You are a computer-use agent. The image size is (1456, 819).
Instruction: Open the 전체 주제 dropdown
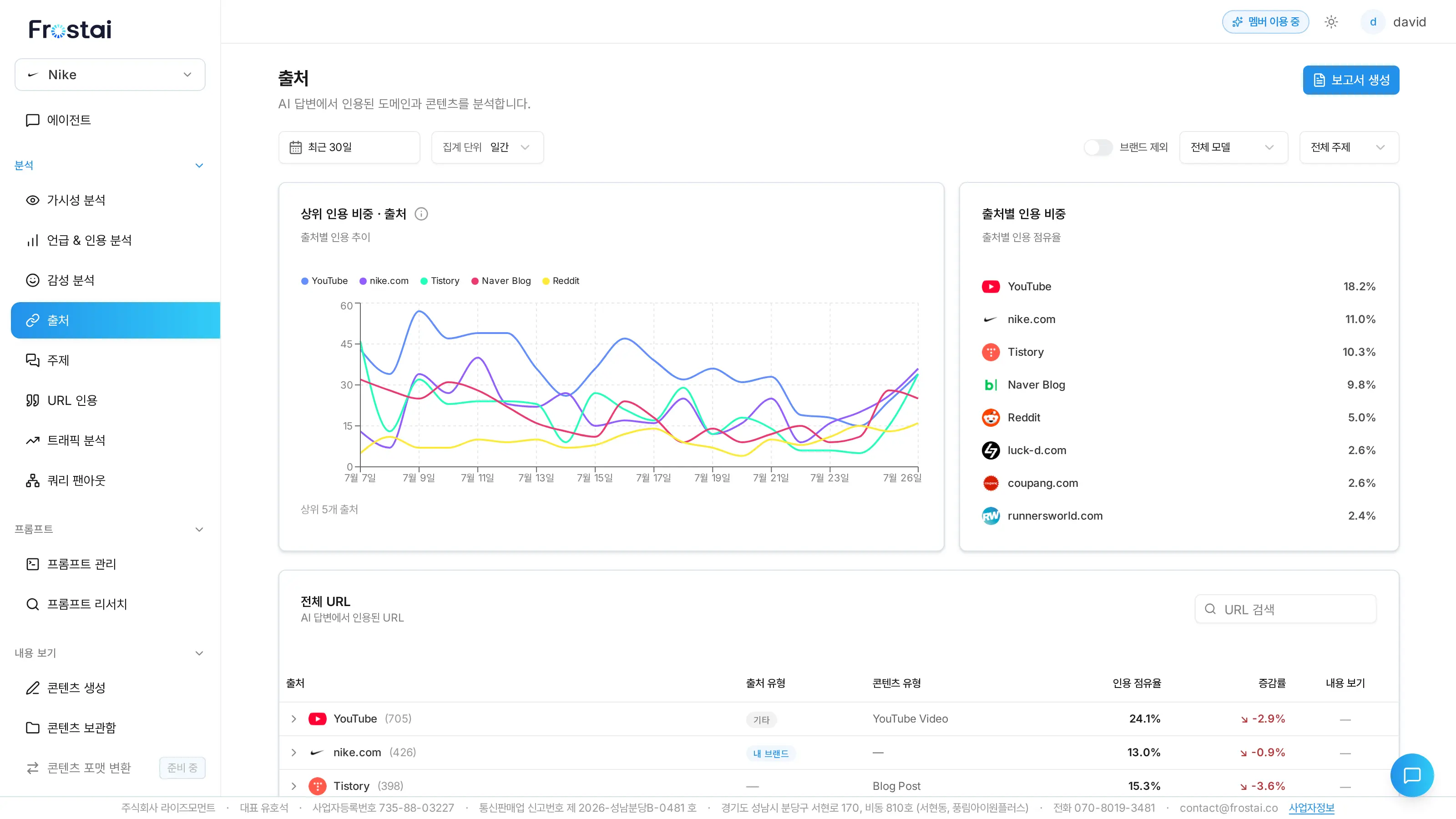click(1349, 147)
